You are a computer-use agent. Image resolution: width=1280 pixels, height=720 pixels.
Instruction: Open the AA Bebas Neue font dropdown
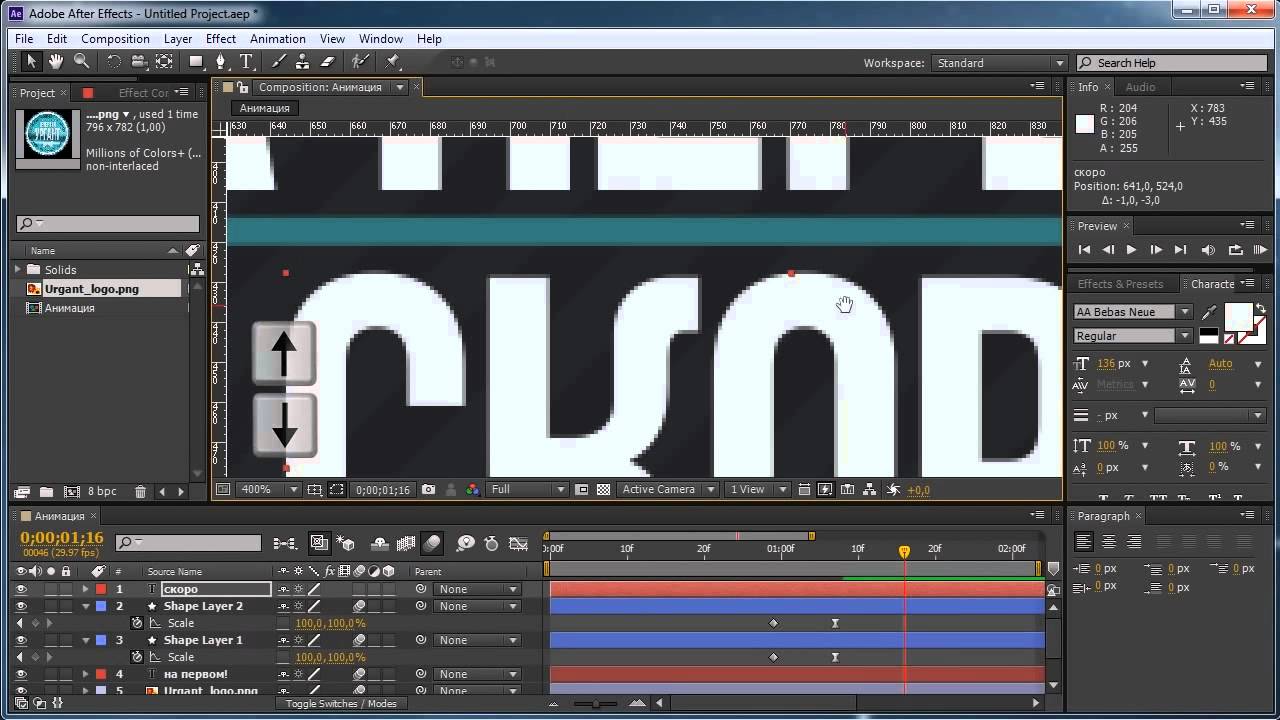(x=1133, y=312)
